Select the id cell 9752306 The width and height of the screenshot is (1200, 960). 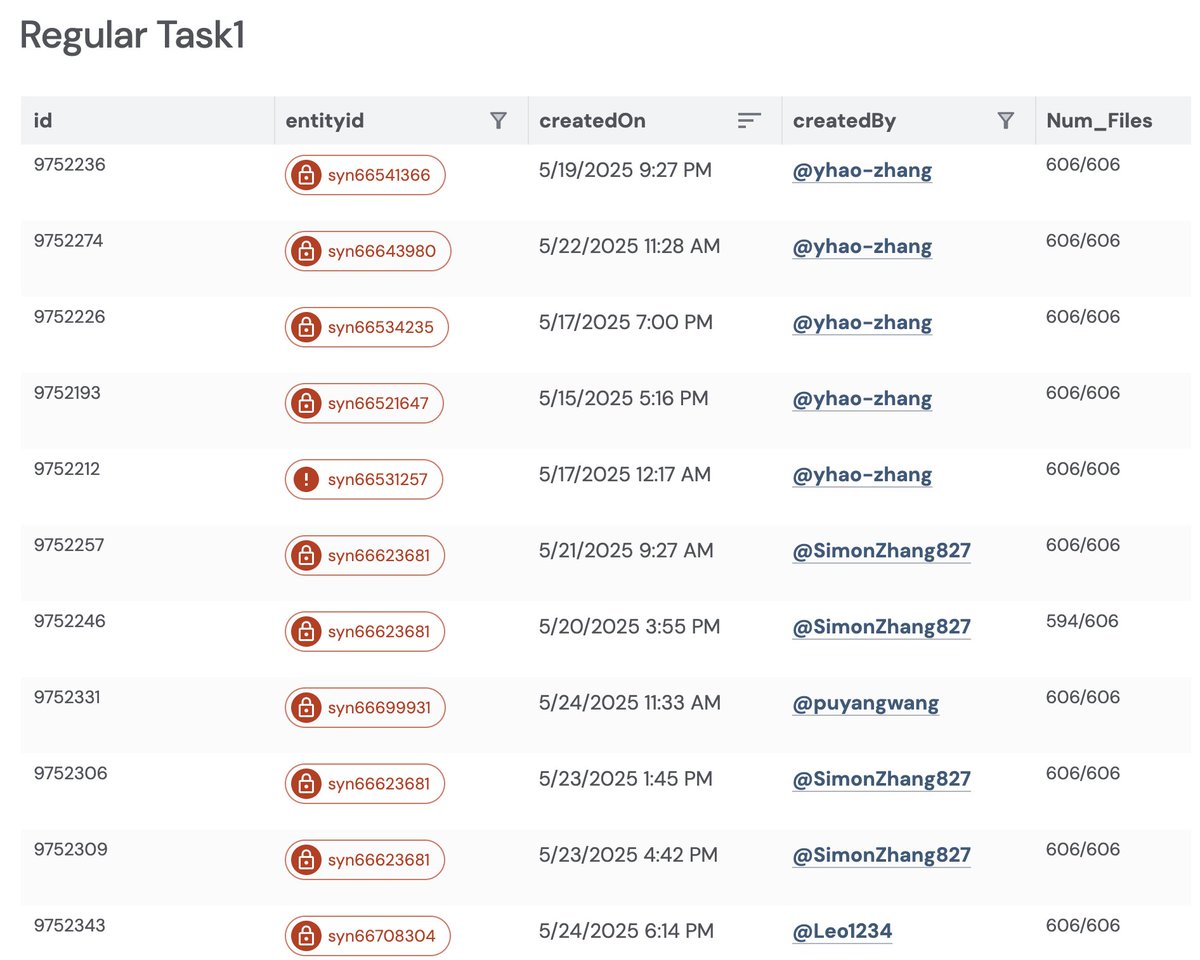point(70,772)
